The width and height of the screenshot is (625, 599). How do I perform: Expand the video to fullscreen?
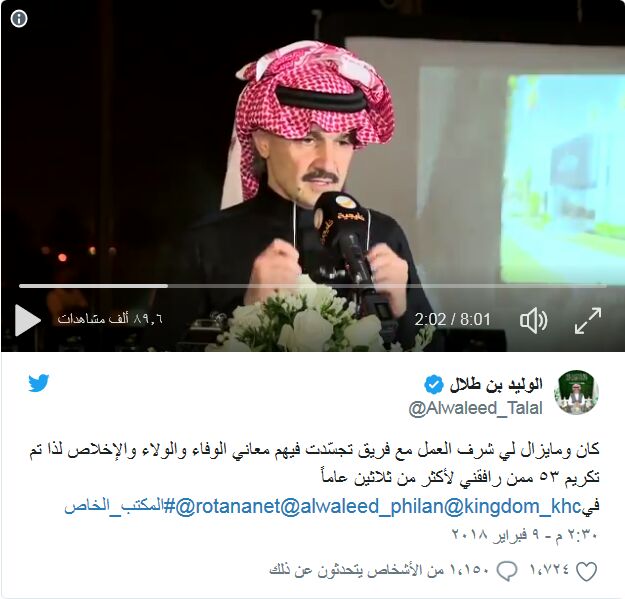pos(588,320)
